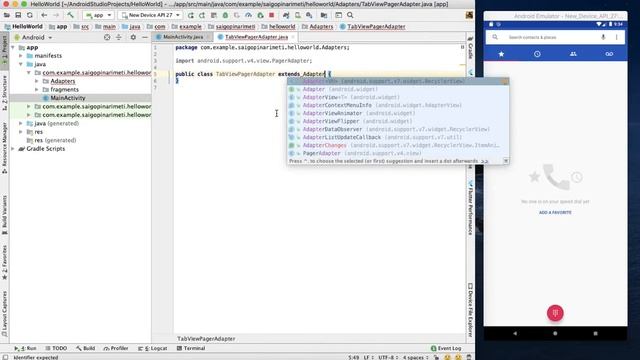The image size is (640, 360).
Task: Open the Logcat tool window
Action: (153, 348)
